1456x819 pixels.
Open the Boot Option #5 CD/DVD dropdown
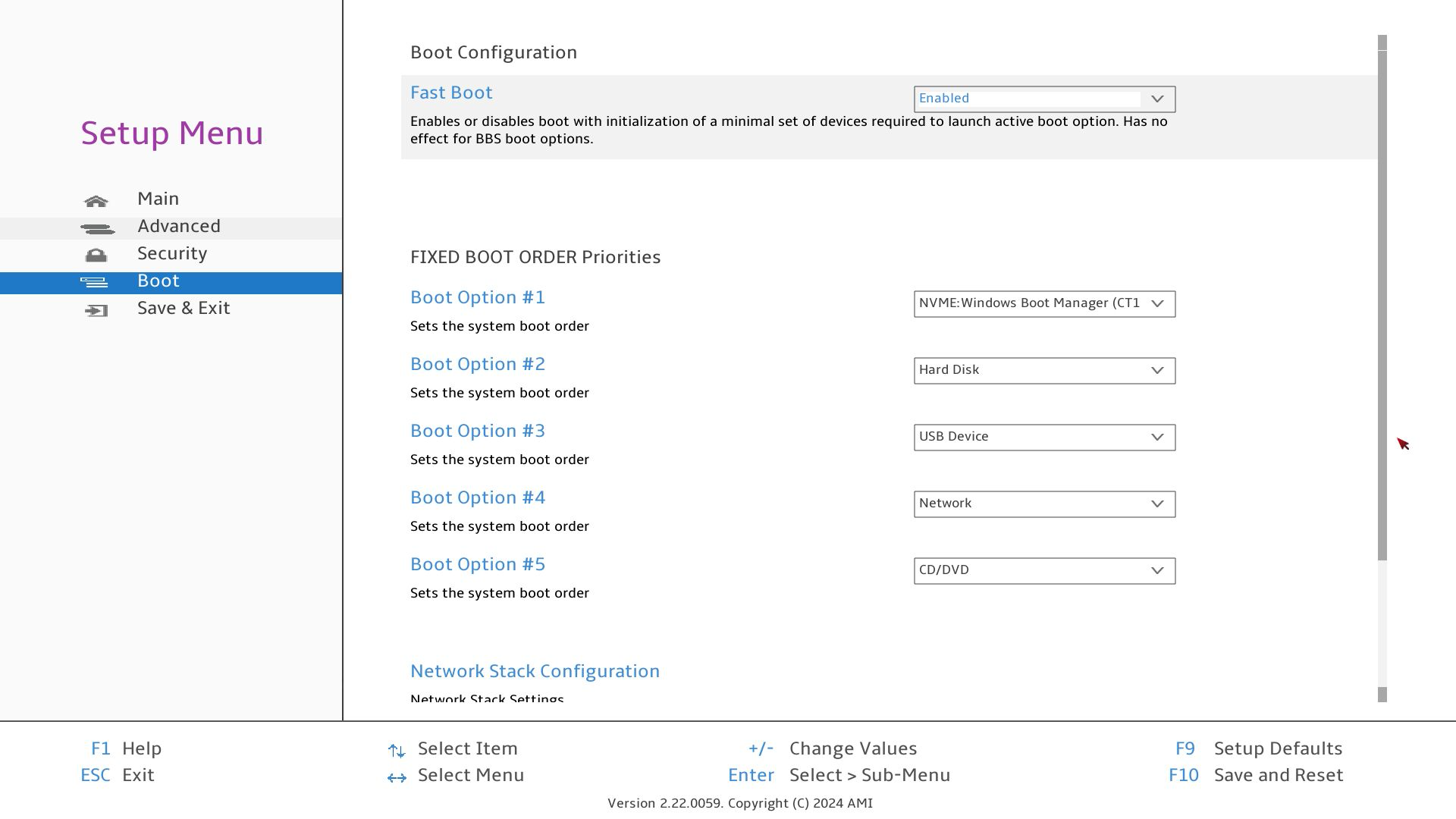tap(1043, 571)
